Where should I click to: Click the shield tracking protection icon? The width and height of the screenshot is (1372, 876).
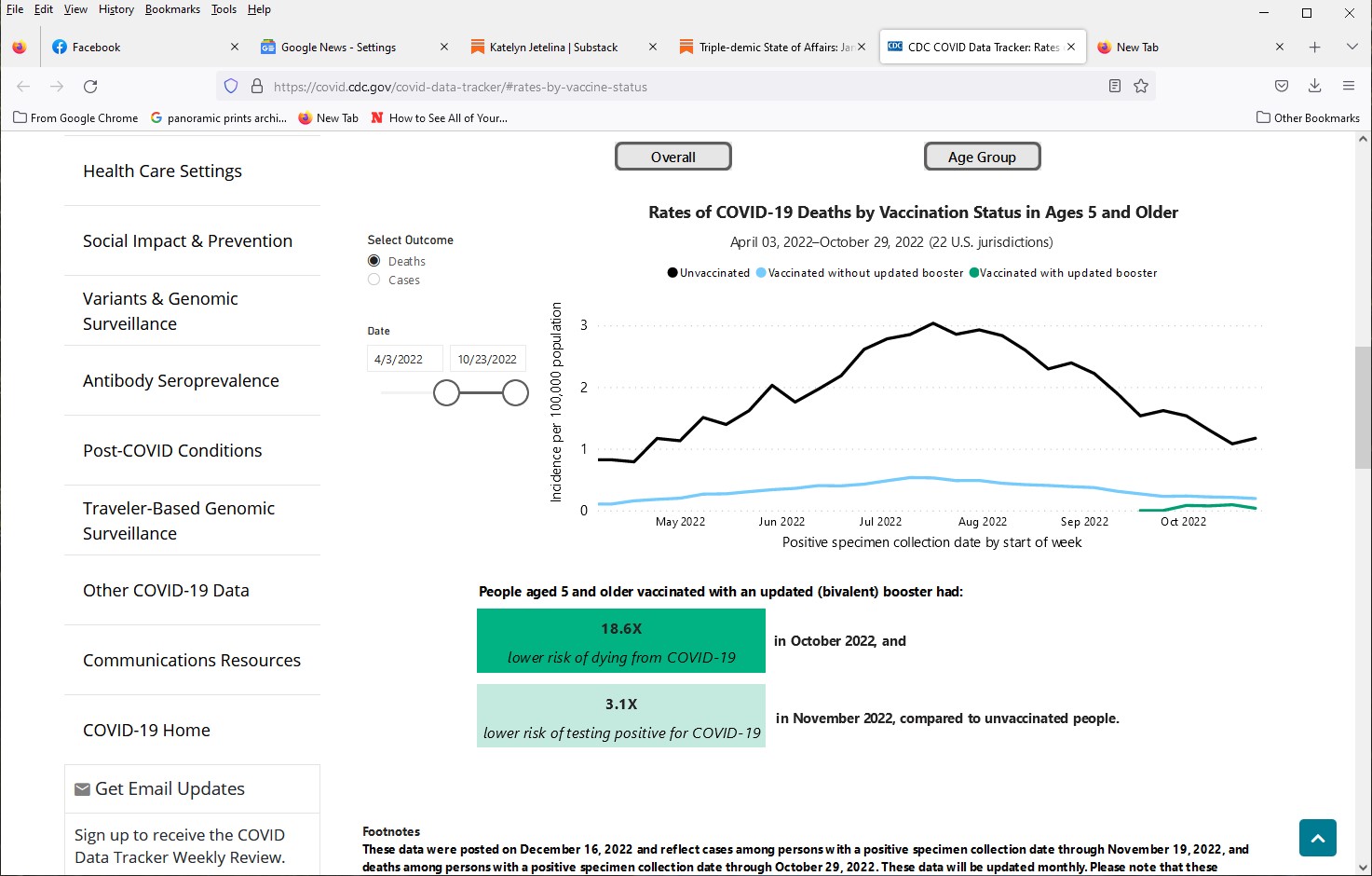click(x=231, y=87)
